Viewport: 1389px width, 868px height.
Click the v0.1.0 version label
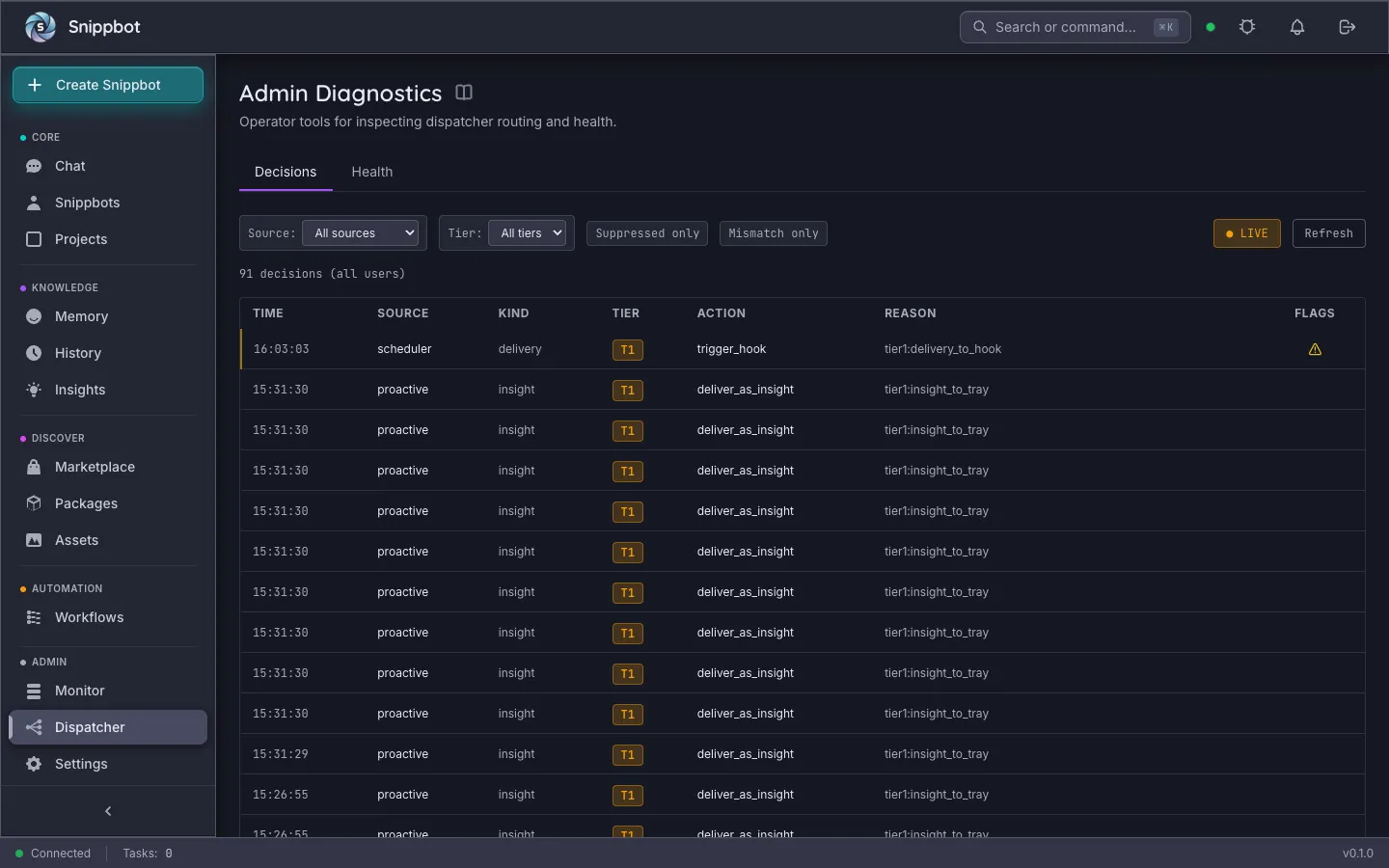pos(1358,854)
